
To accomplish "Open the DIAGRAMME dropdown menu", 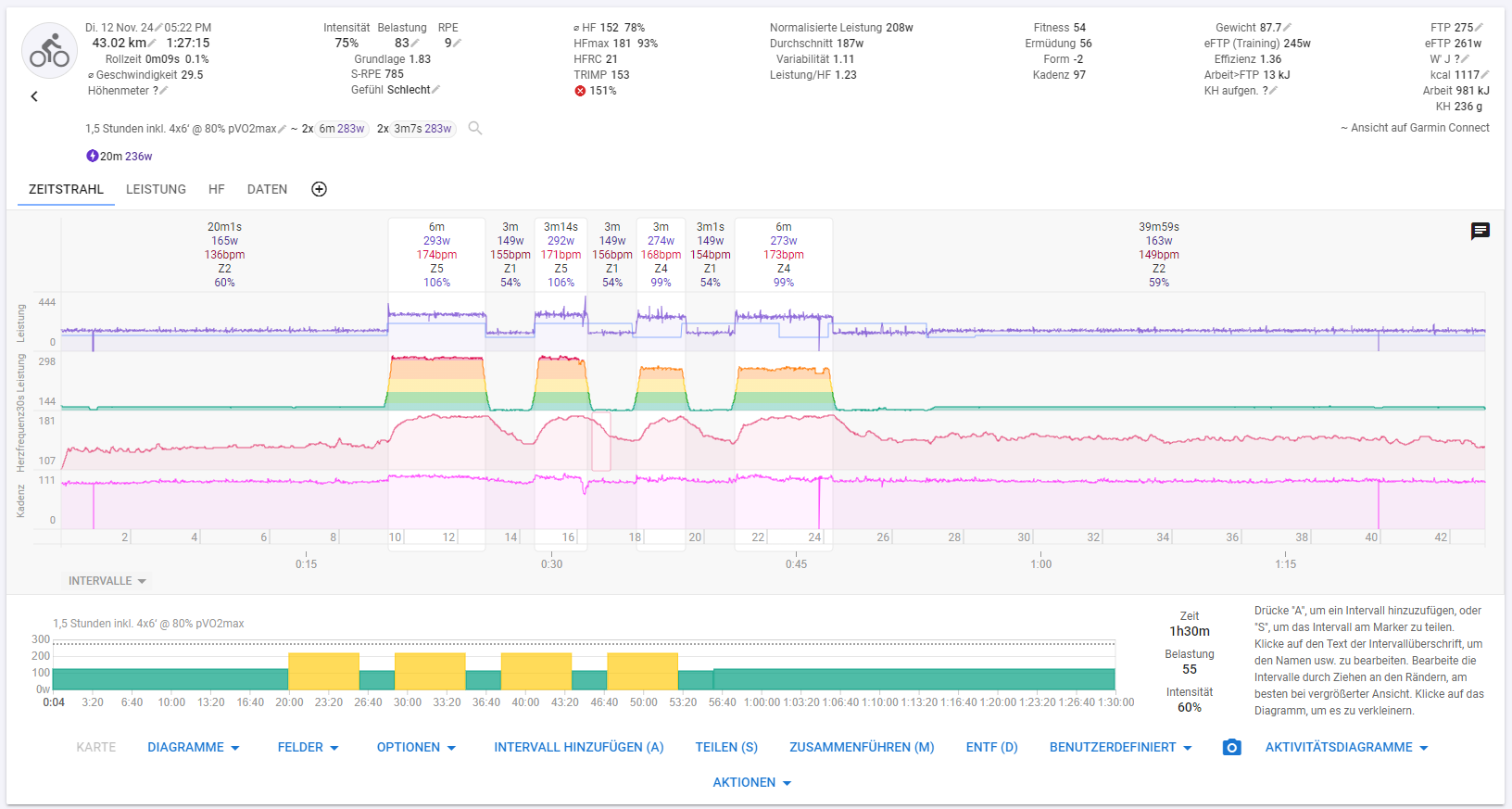I will (x=194, y=747).
